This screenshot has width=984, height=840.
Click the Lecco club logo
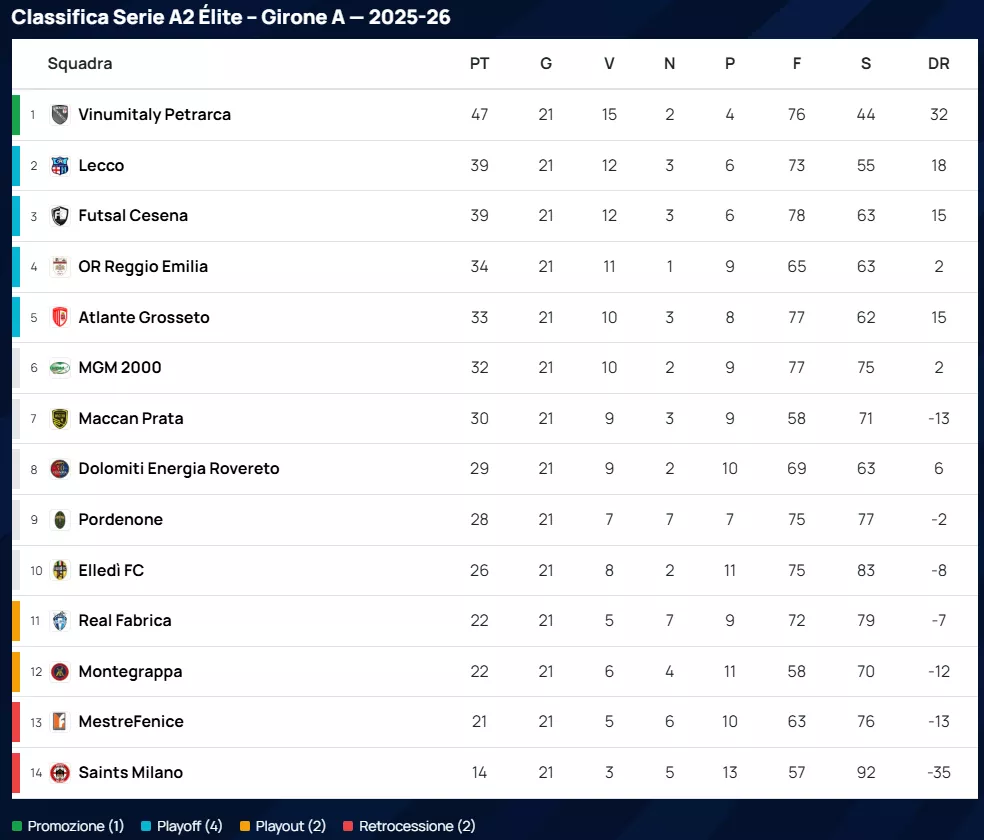[60, 165]
